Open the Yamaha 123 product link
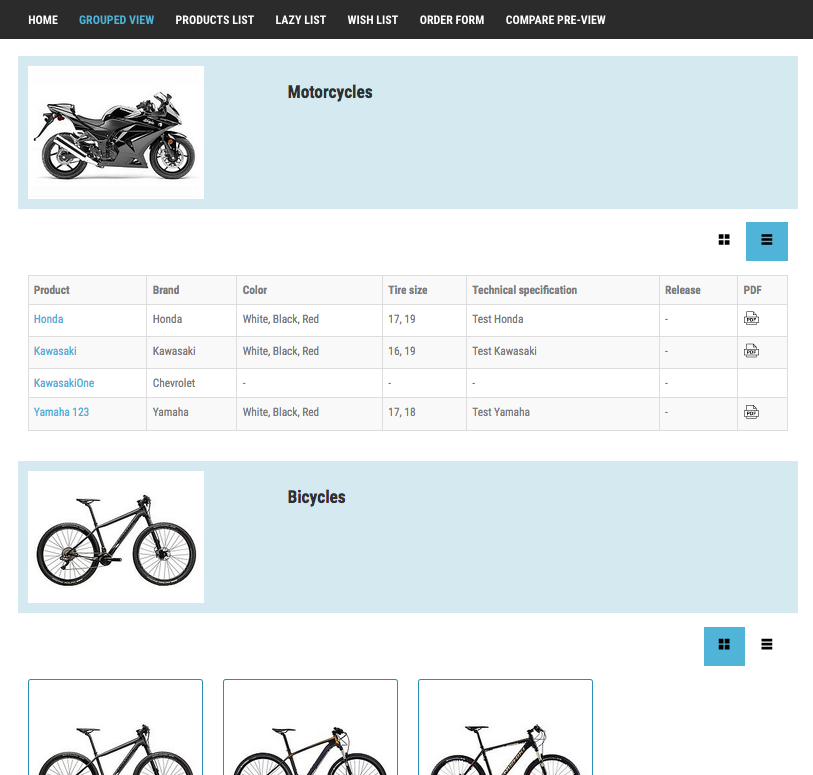 pos(61,412)
